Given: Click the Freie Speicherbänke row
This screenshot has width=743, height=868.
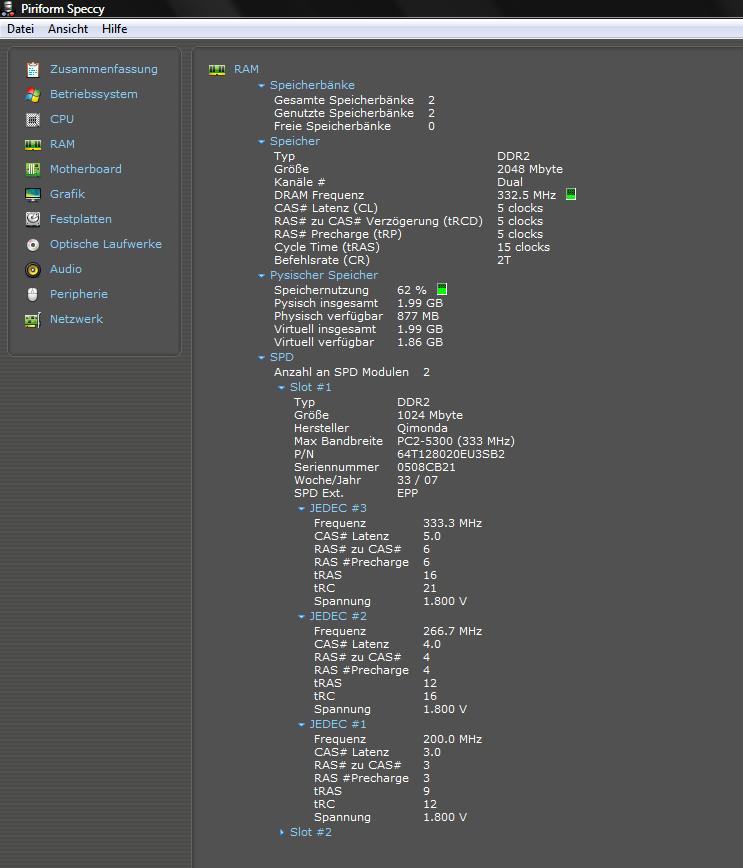Looking at the screenshot, I should pos(354,126).
